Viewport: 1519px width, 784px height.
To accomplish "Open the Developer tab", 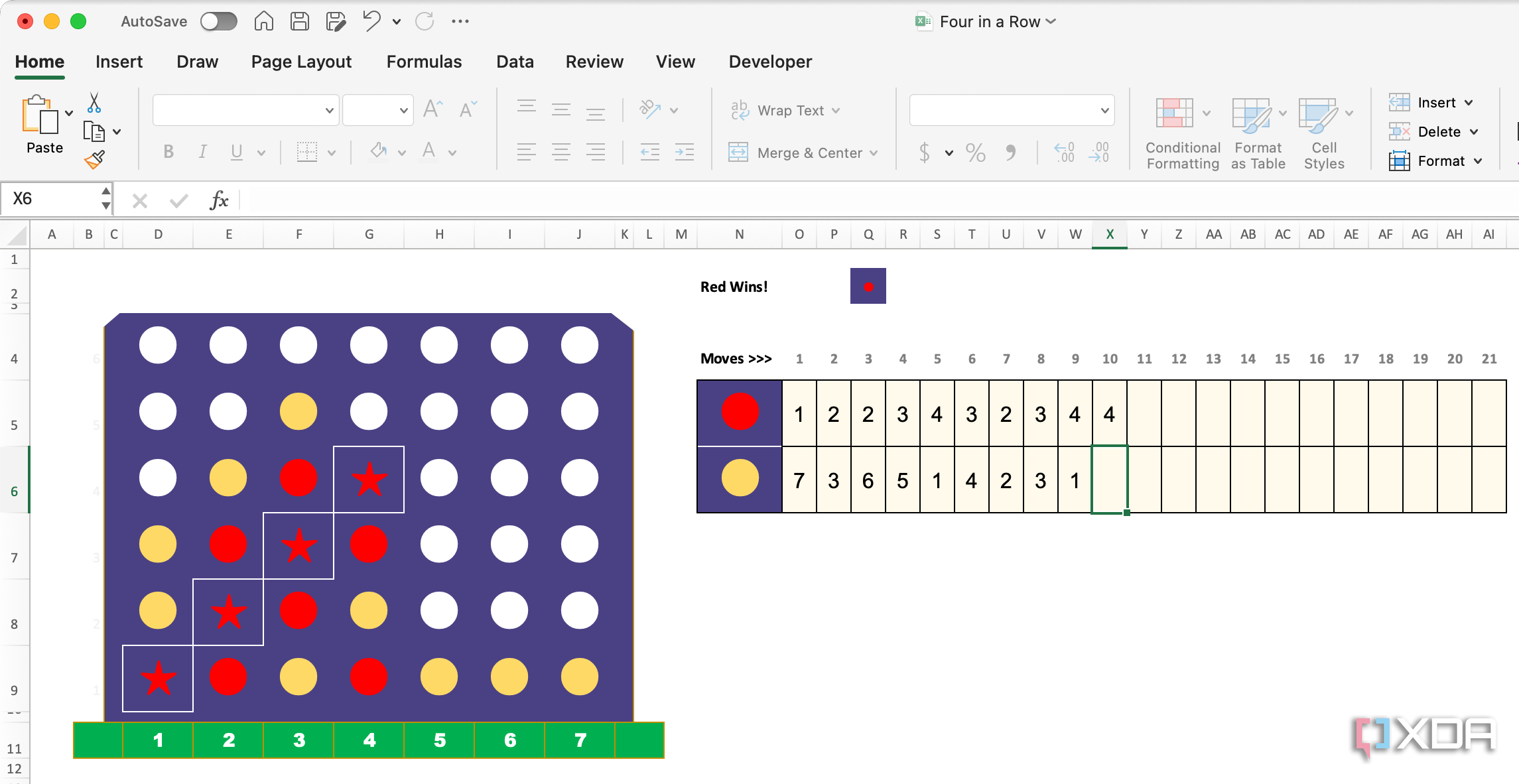I will pyautogui.click(x=769, y=61).
